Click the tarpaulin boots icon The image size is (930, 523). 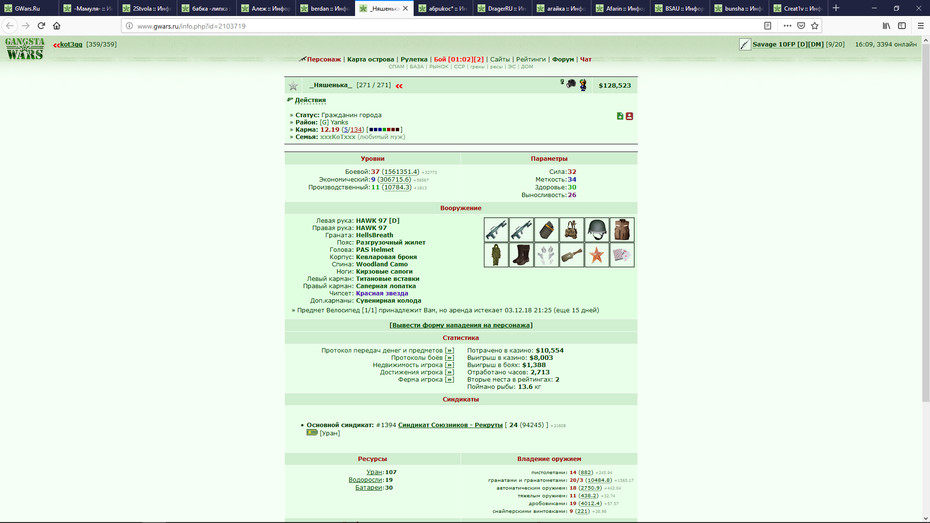[521, 255]
